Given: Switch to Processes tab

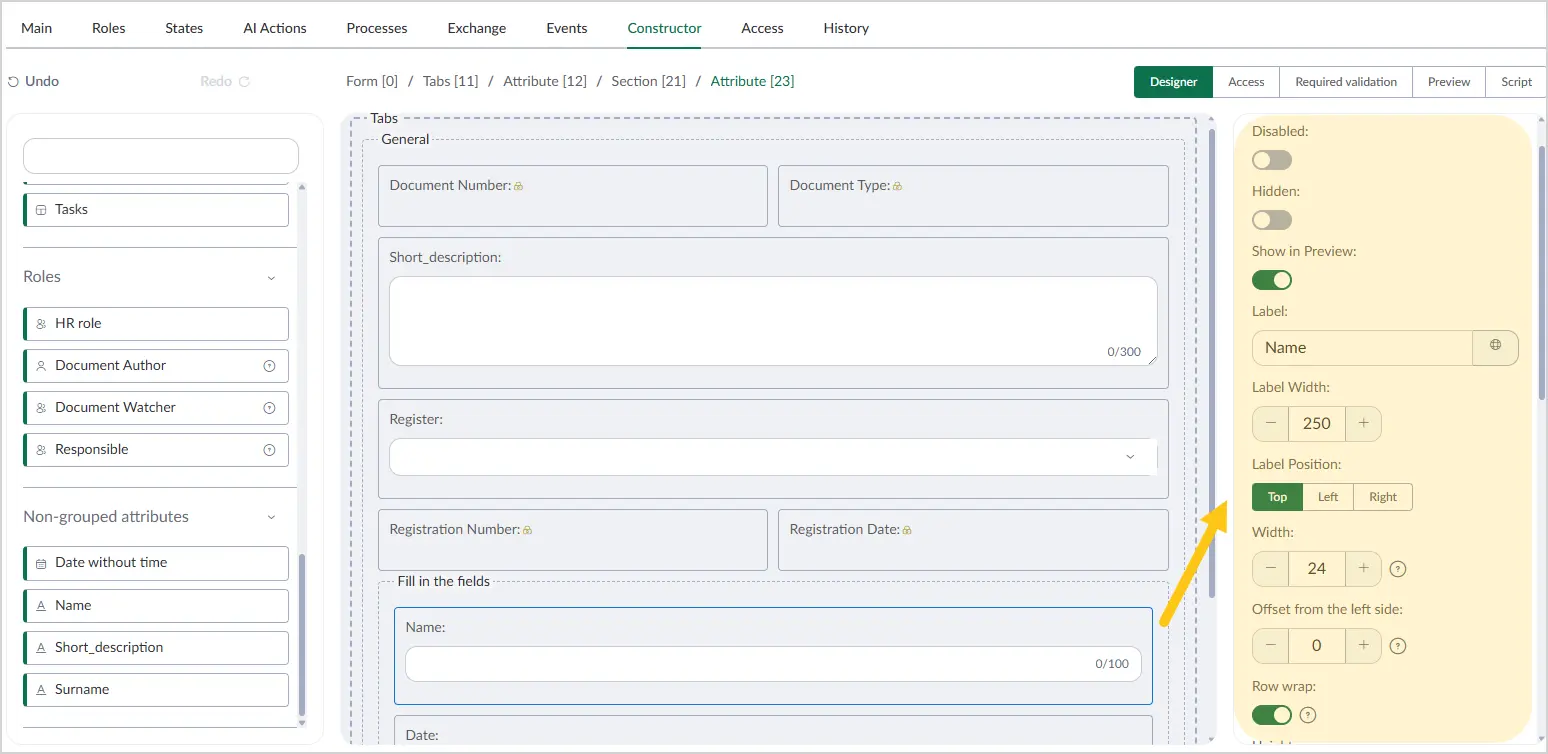Looking at the screenshot, I should click(x=377, y=28).
